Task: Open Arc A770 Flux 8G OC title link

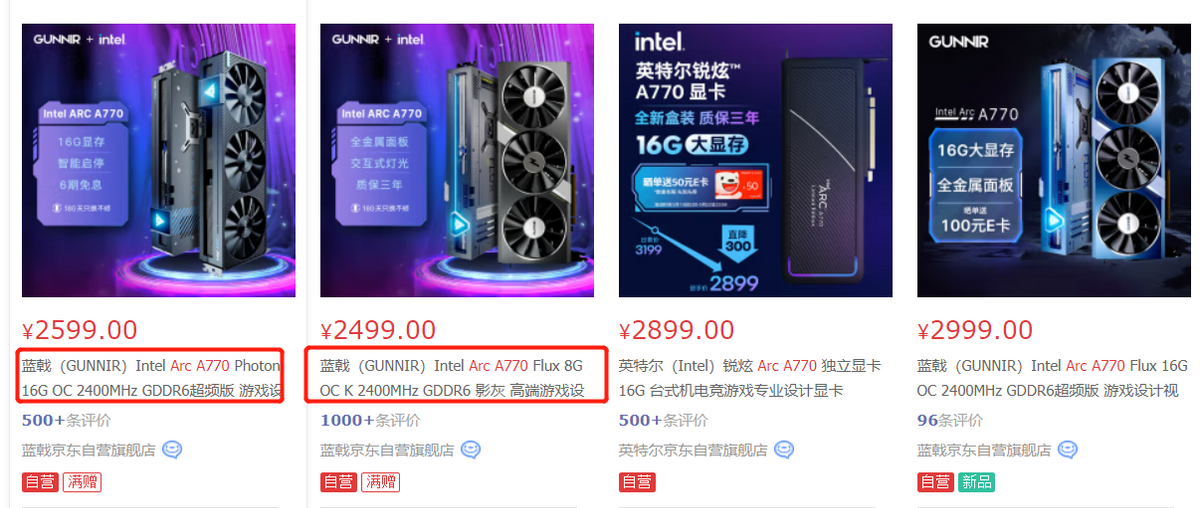Action: click(452, 378)
